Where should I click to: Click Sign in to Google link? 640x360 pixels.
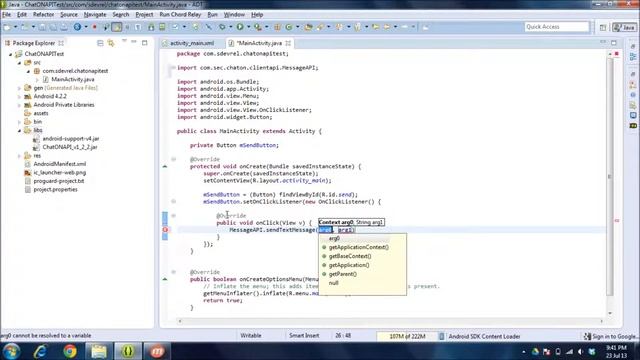pos(611,336)
